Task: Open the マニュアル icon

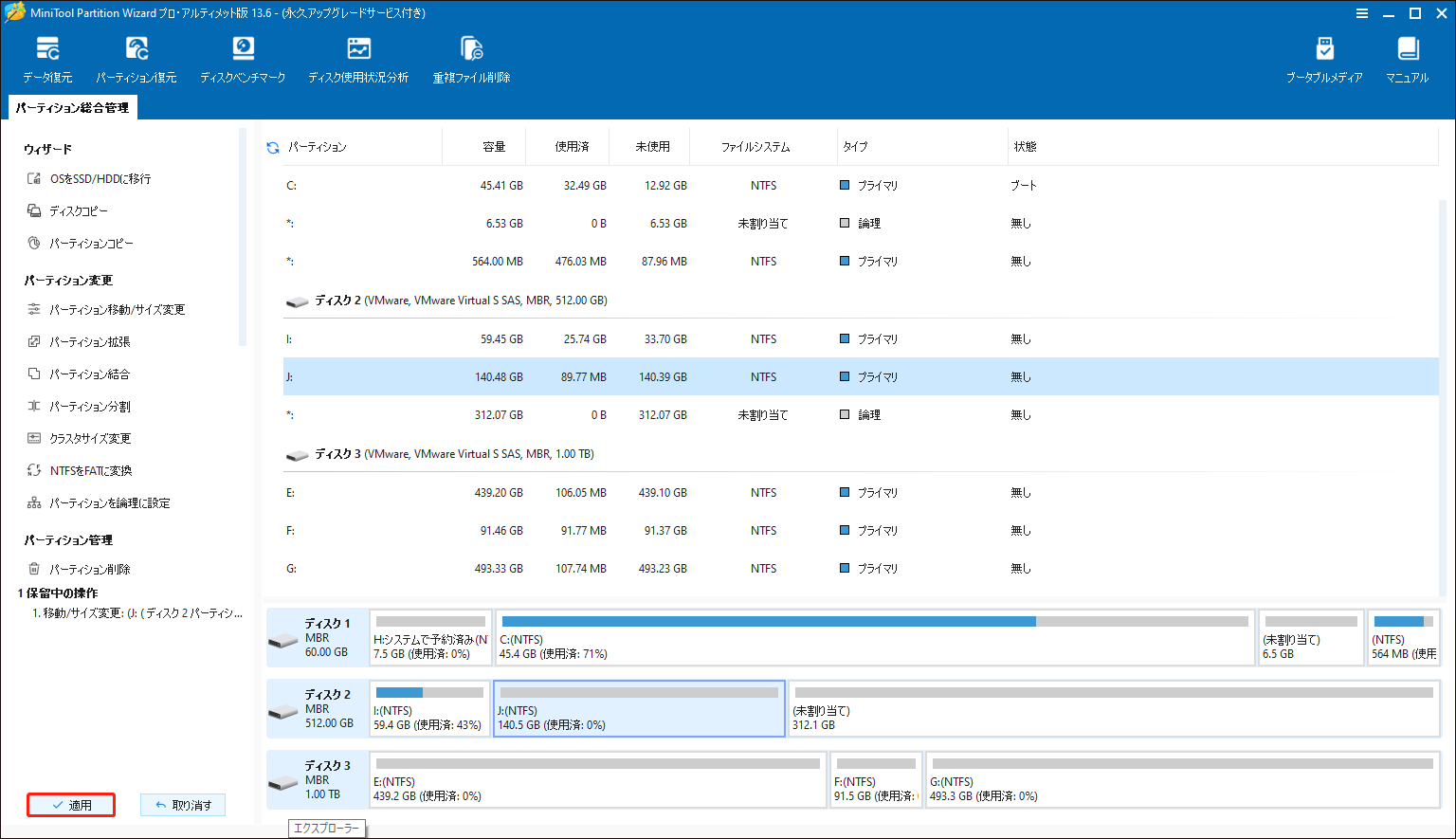Action: pos(1408,60)
